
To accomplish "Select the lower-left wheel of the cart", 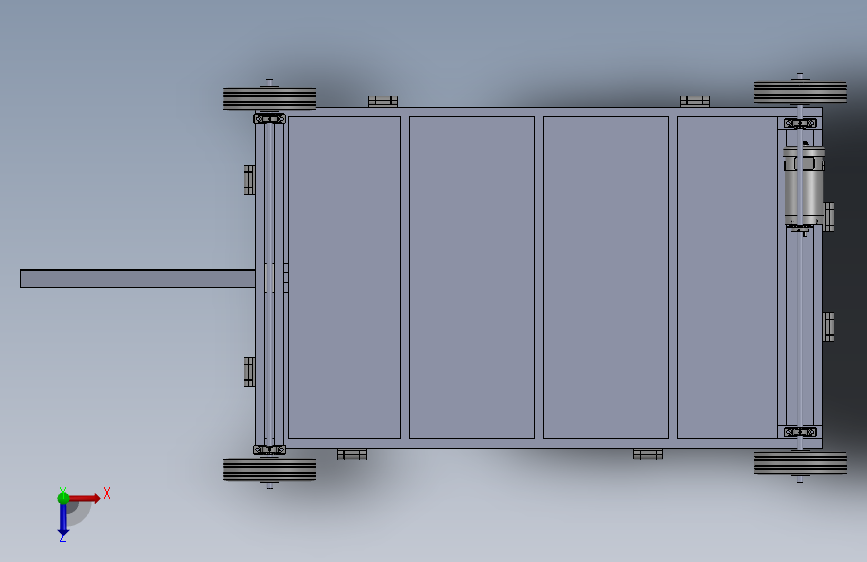I will click(x=269, y=470).
